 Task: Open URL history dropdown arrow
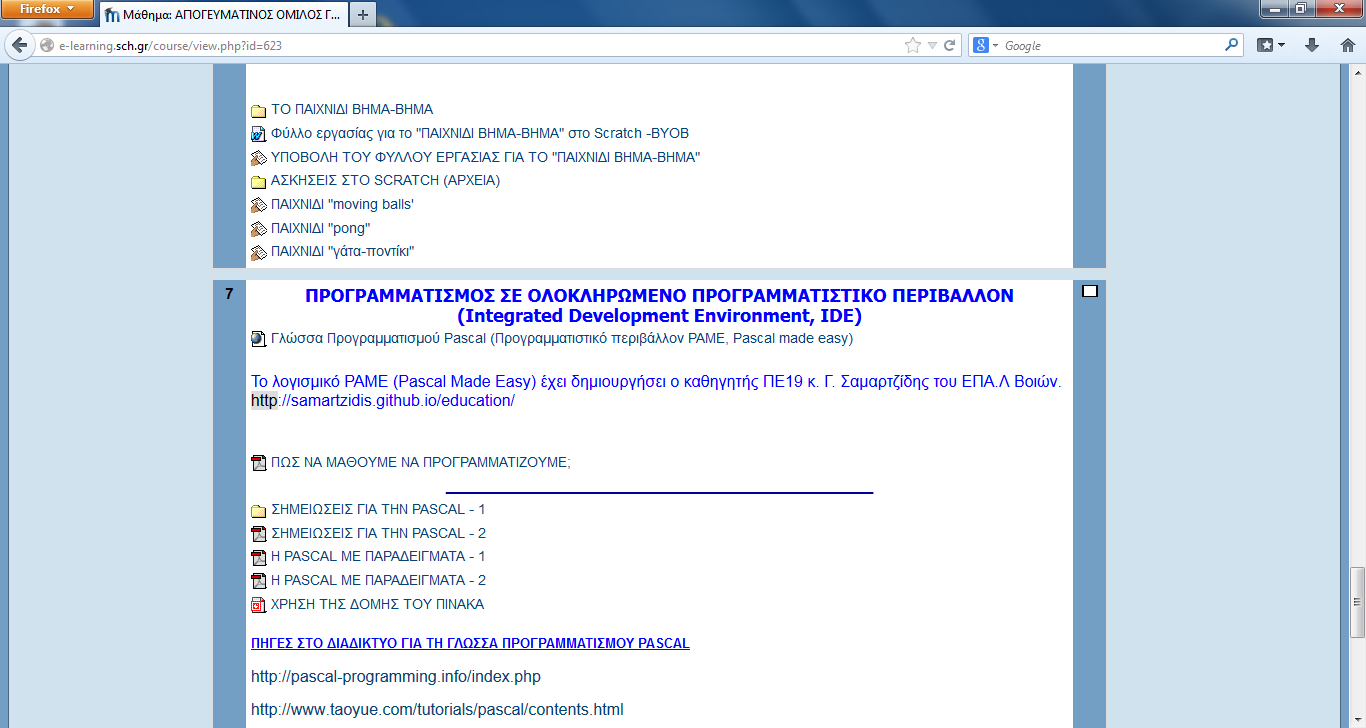pyautogui.click(x=932, y=45)
